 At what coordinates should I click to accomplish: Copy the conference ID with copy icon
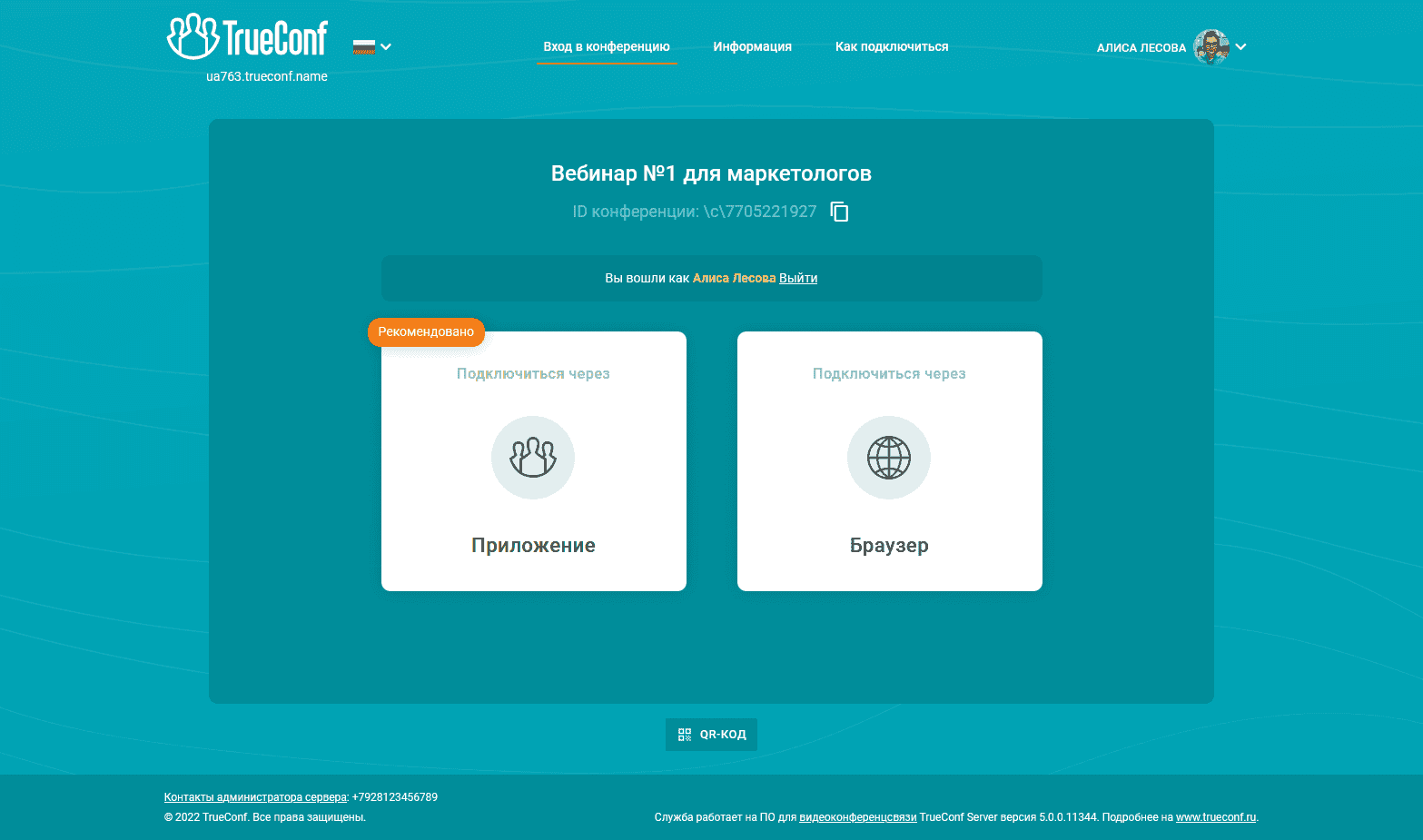point(840,212)
